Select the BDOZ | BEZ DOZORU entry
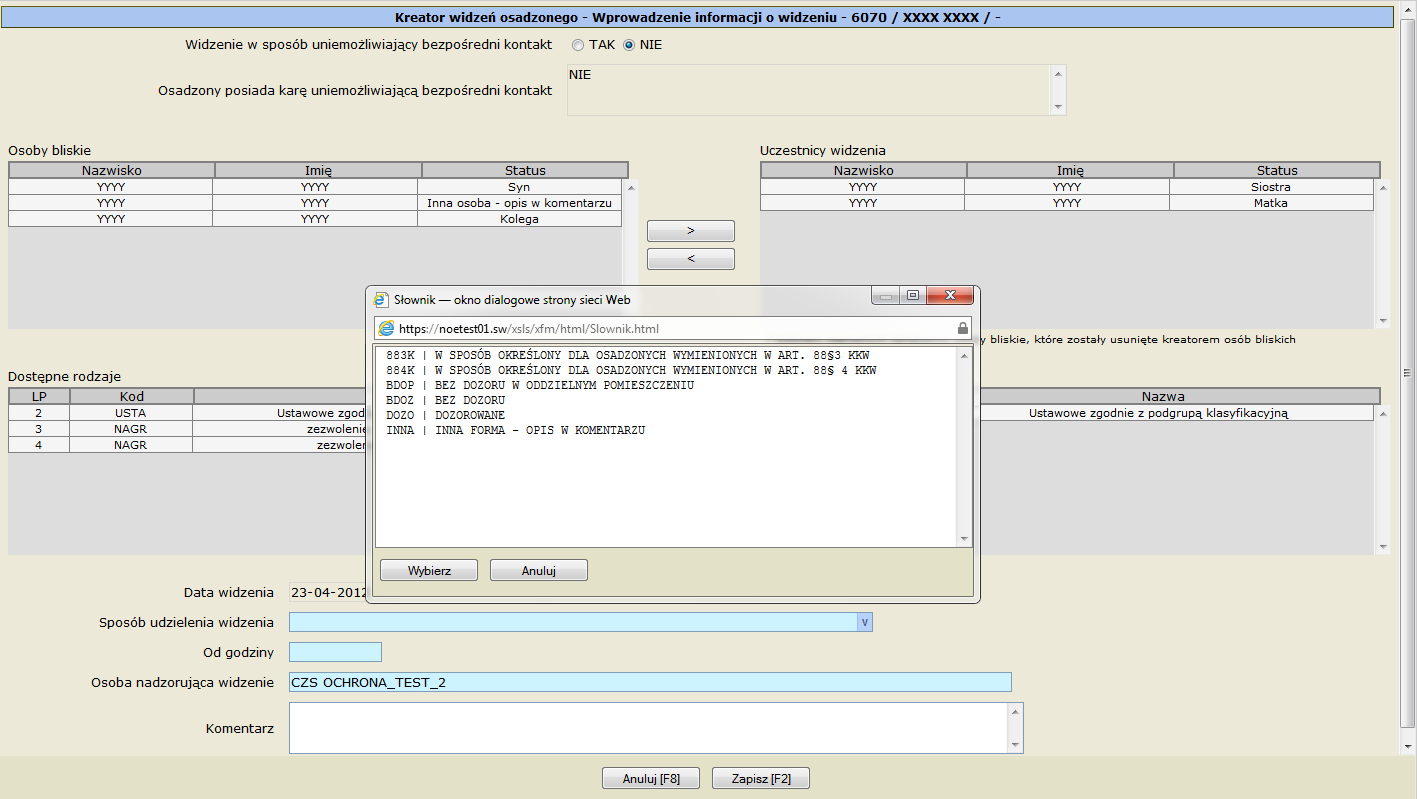 445,400
